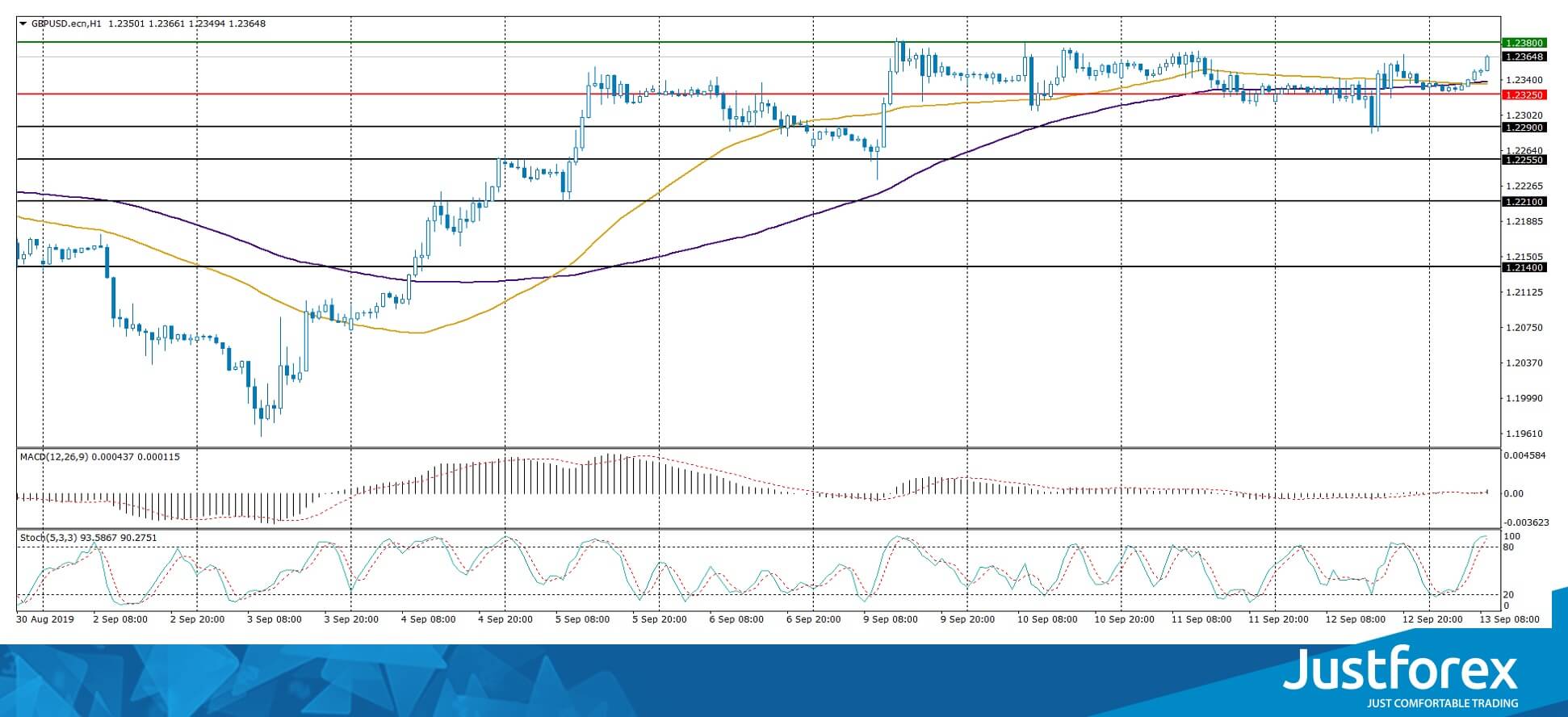
Task: Click the -0.003623 MACD scale label
Action: [x=1526, y=522]
